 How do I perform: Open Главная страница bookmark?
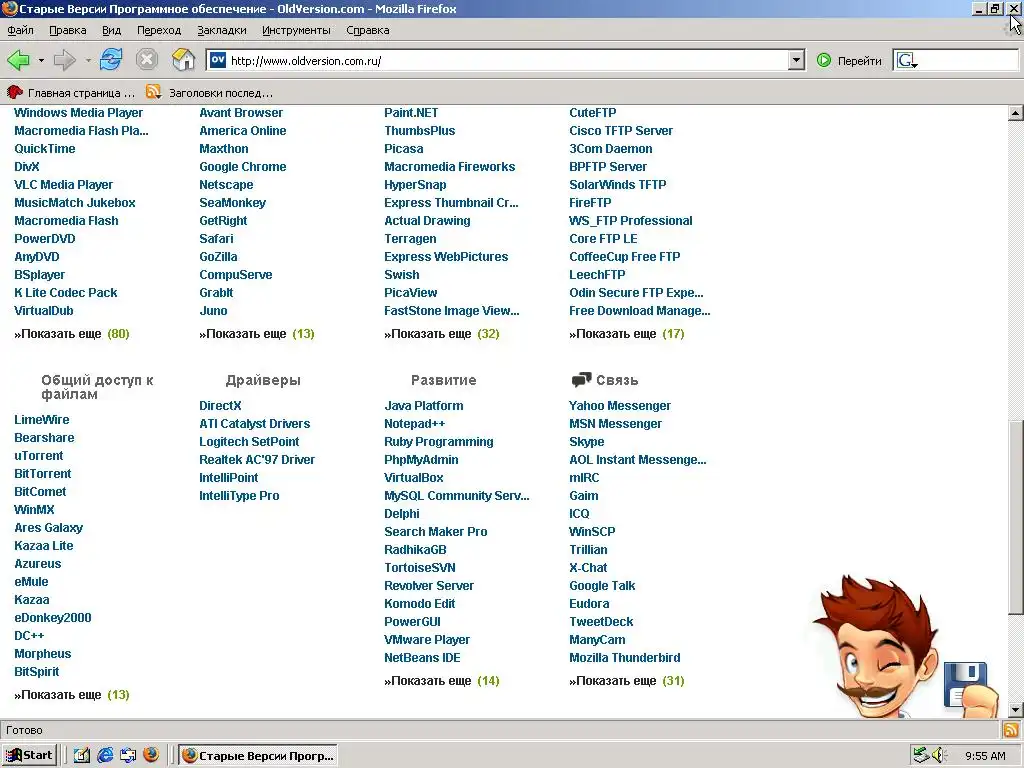click(71, 93)
